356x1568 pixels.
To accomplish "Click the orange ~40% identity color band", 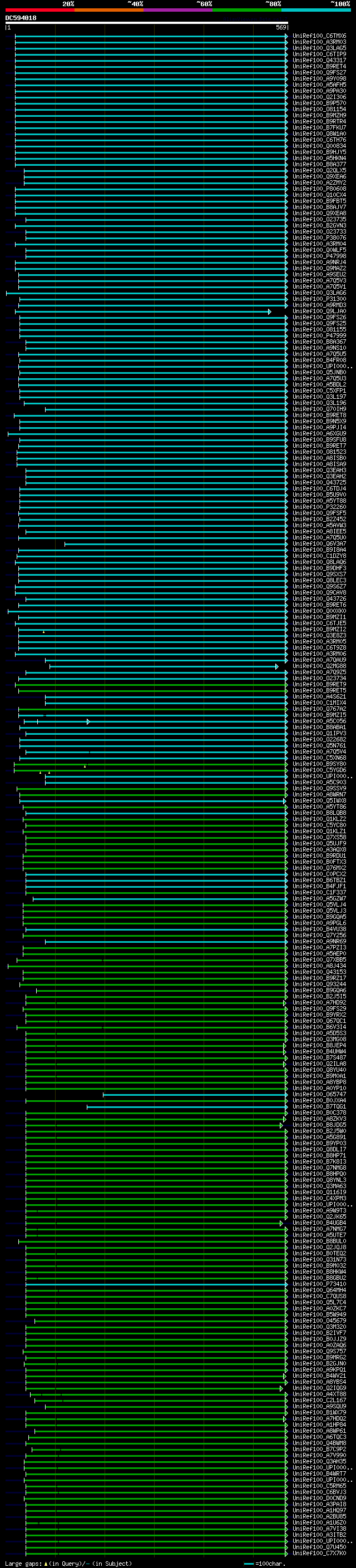I will [x=109, y=10].
